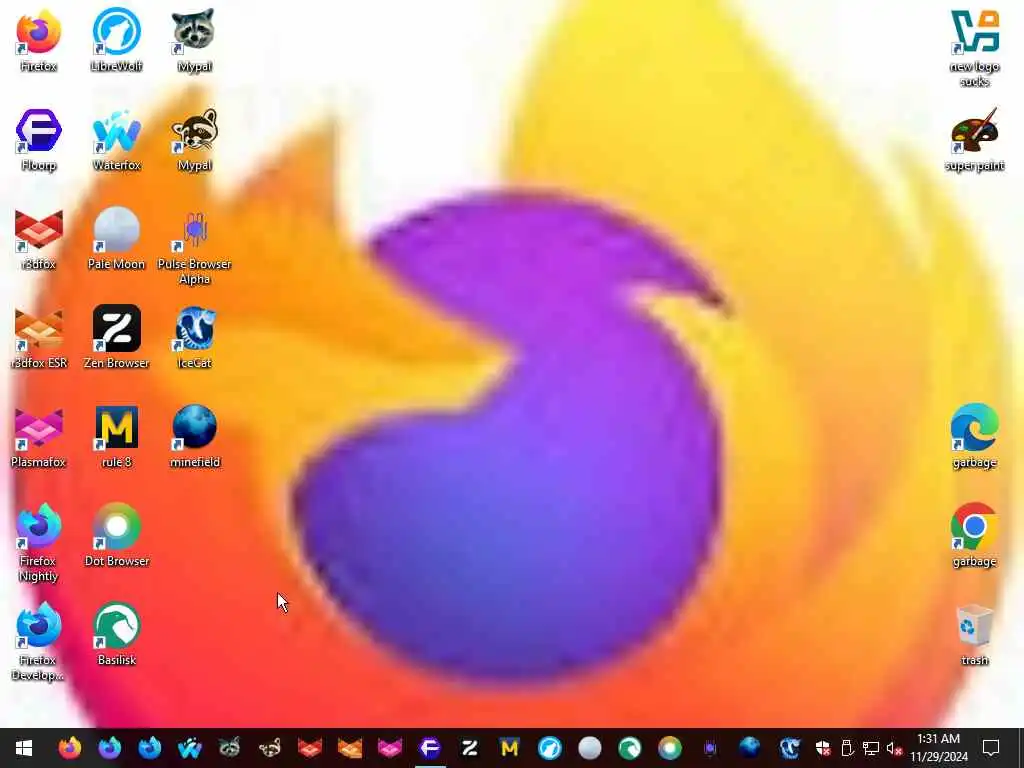The height and width of the screenshot is (768, 1024).
Task: Launch Basilisk from the taskbar
Action: click(x=630, y=748)
